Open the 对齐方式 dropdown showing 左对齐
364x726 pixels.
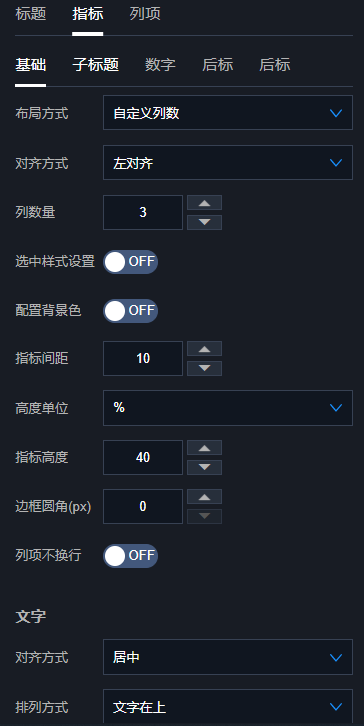[x=228, y=163]
